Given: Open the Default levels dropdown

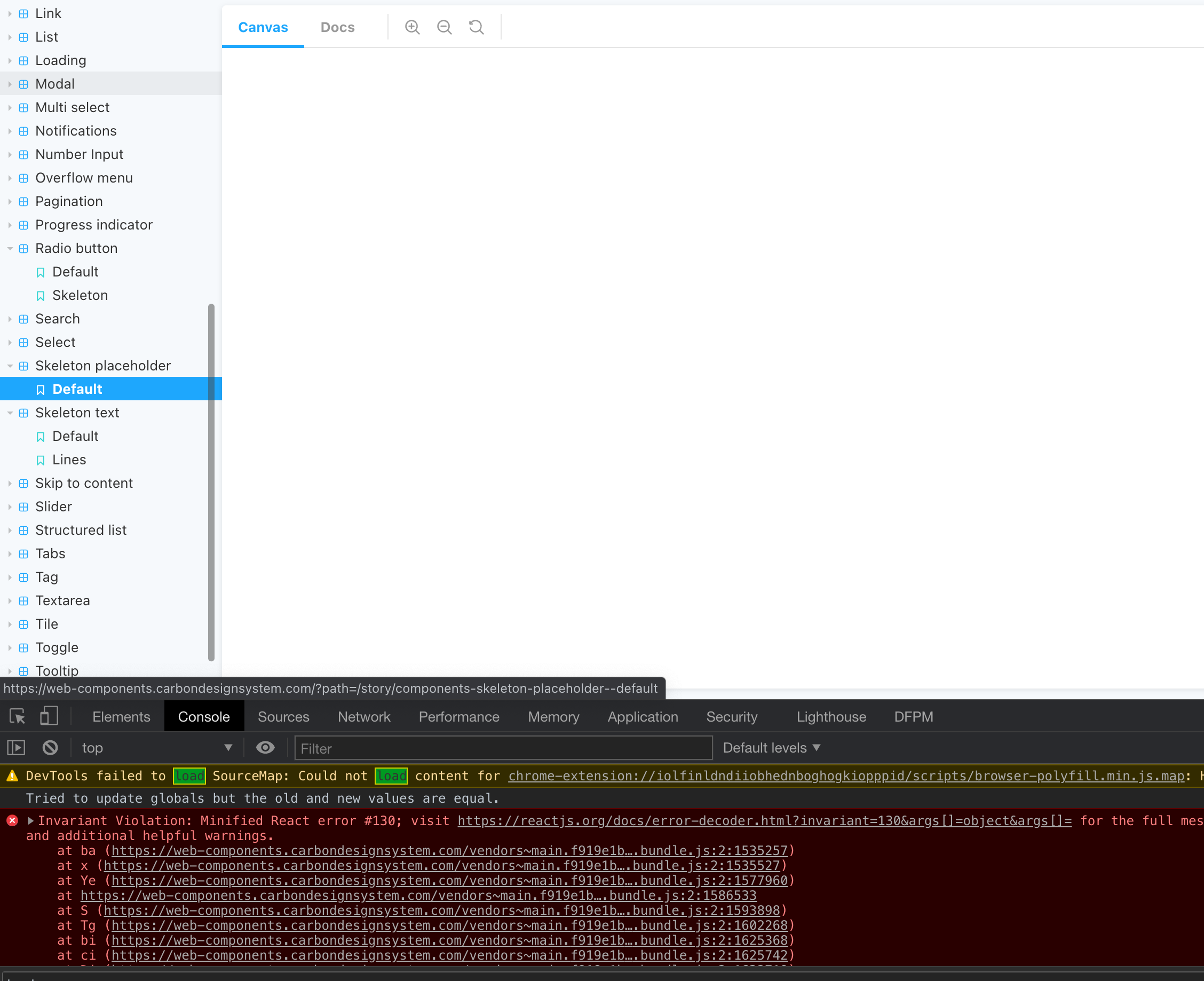Looking at the screenshot, I should [771, 747].
